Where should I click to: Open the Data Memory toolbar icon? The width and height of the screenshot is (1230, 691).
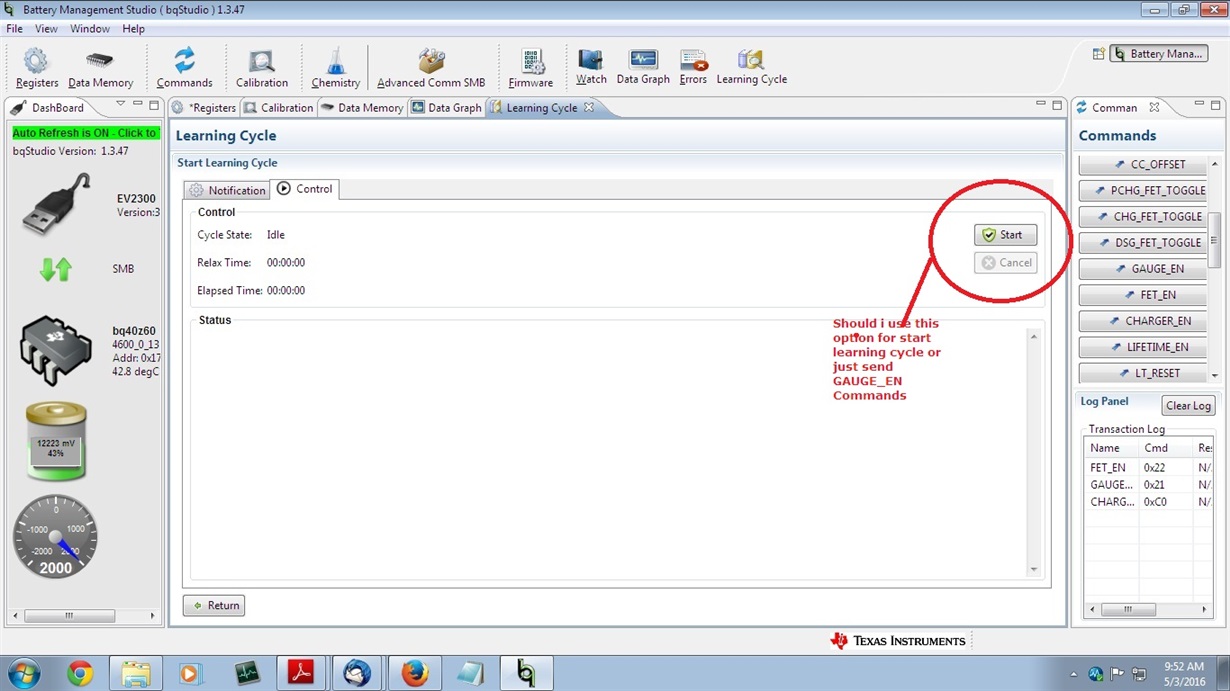100,69
